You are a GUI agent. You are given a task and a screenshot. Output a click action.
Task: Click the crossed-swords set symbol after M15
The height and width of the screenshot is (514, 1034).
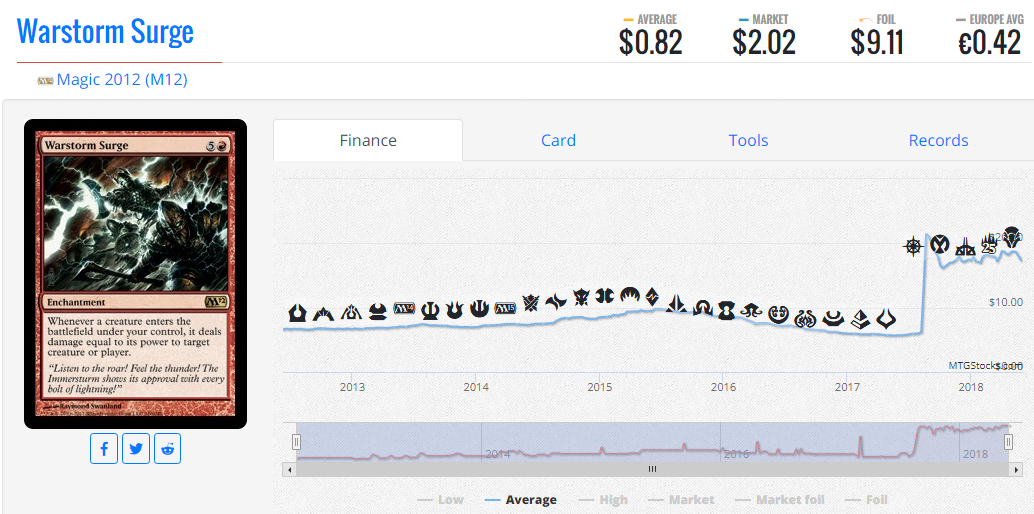pos(531,302)
